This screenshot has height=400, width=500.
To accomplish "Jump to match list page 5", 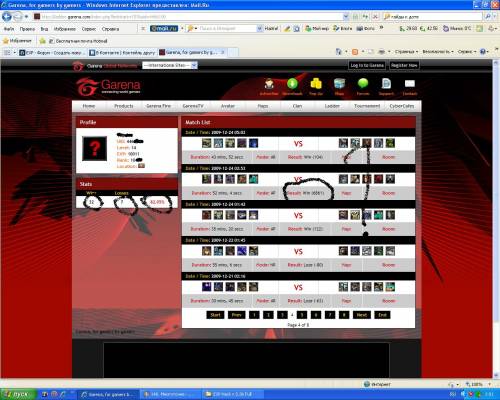I will (302, 315).
